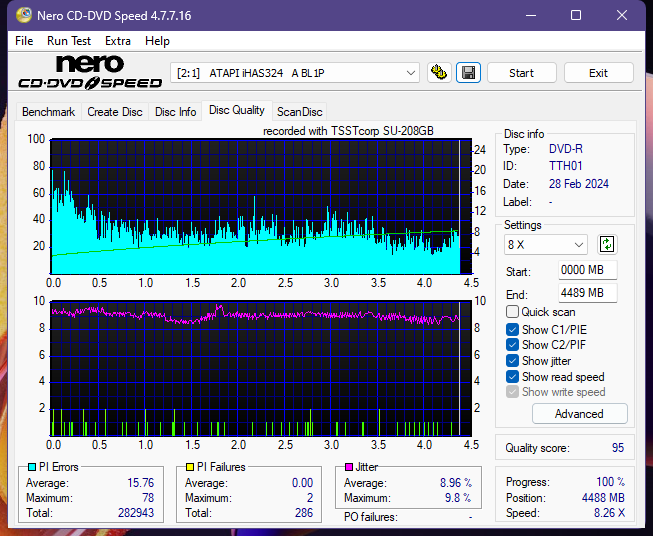Open the Help menu
The height and width of the screenshot is (536, 653).
pyautogui.click(x=157, y=41)
